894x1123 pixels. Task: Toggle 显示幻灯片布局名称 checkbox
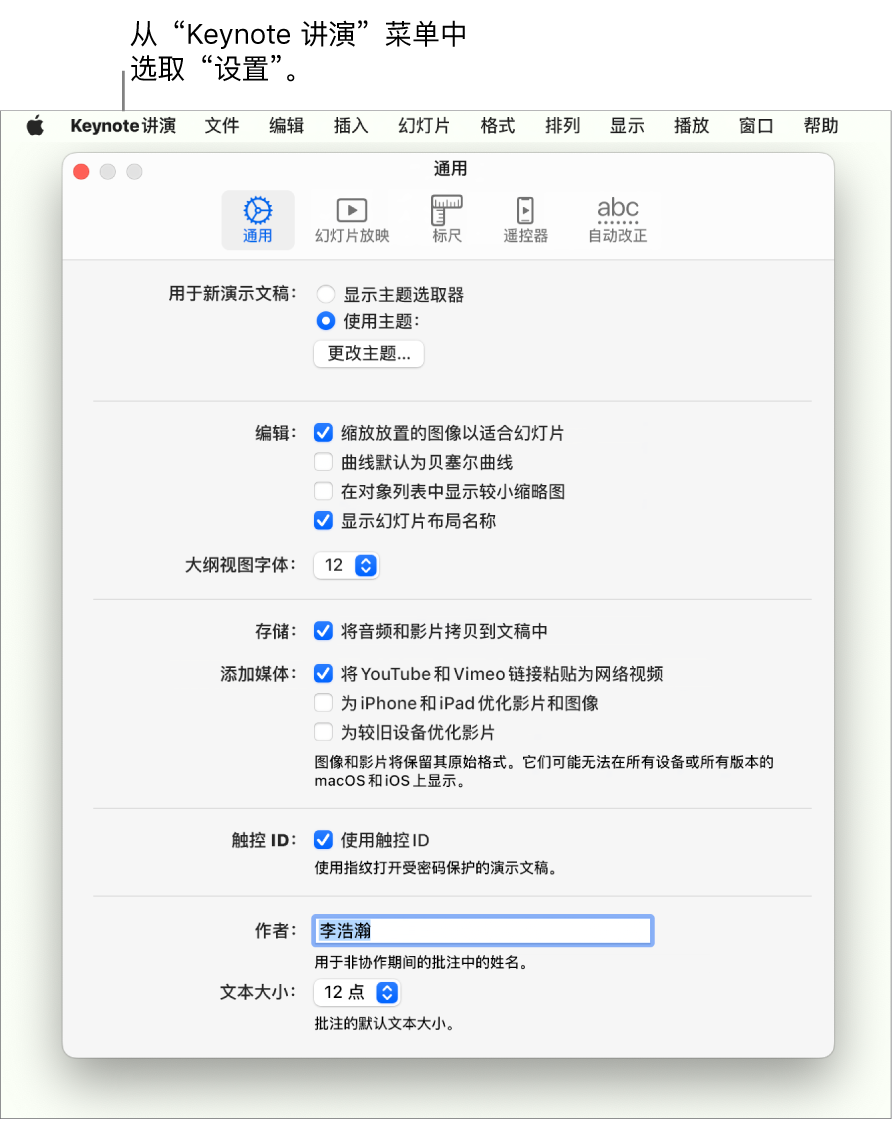pos(324,521)
